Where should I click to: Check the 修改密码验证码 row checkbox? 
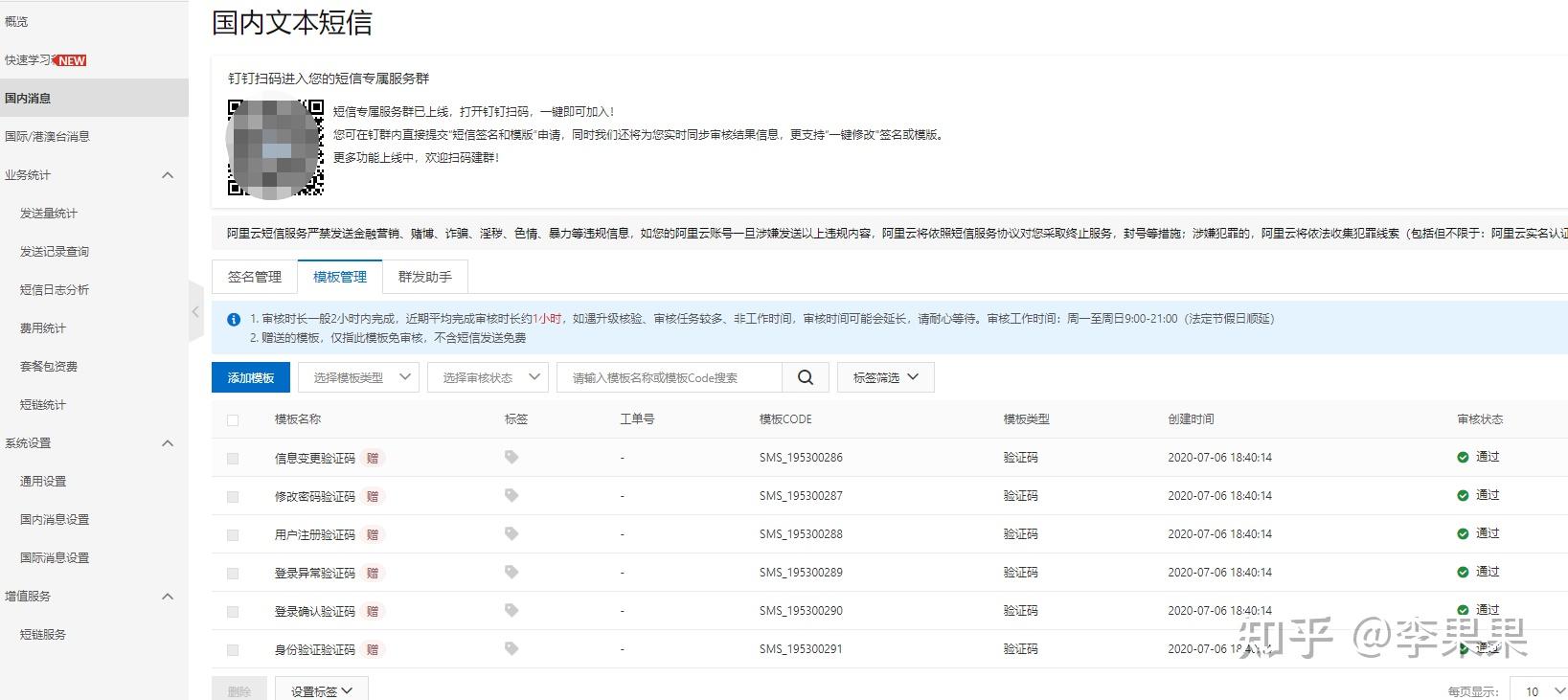[x=233, y=497]
